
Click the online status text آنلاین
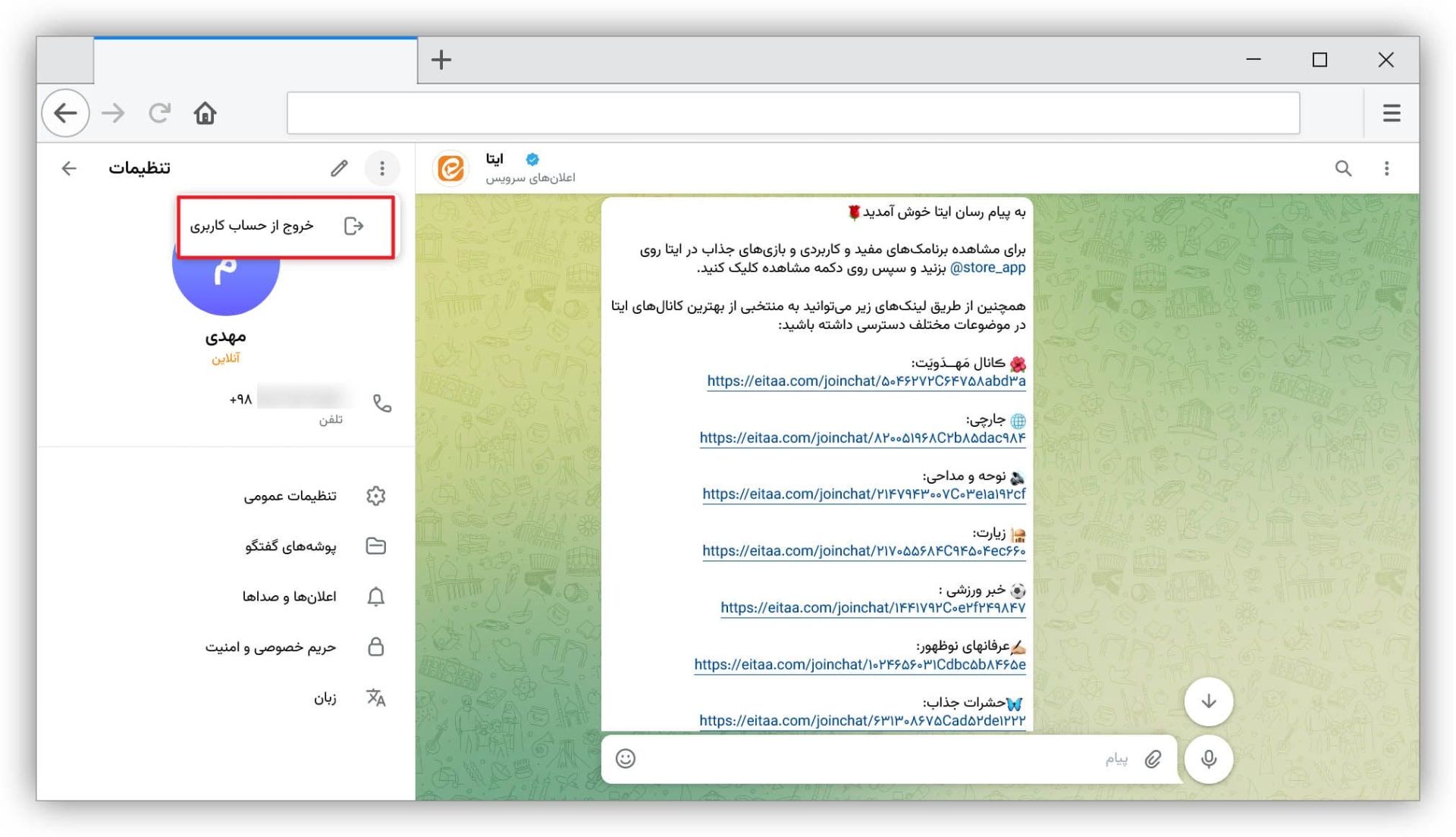[225, 359]
